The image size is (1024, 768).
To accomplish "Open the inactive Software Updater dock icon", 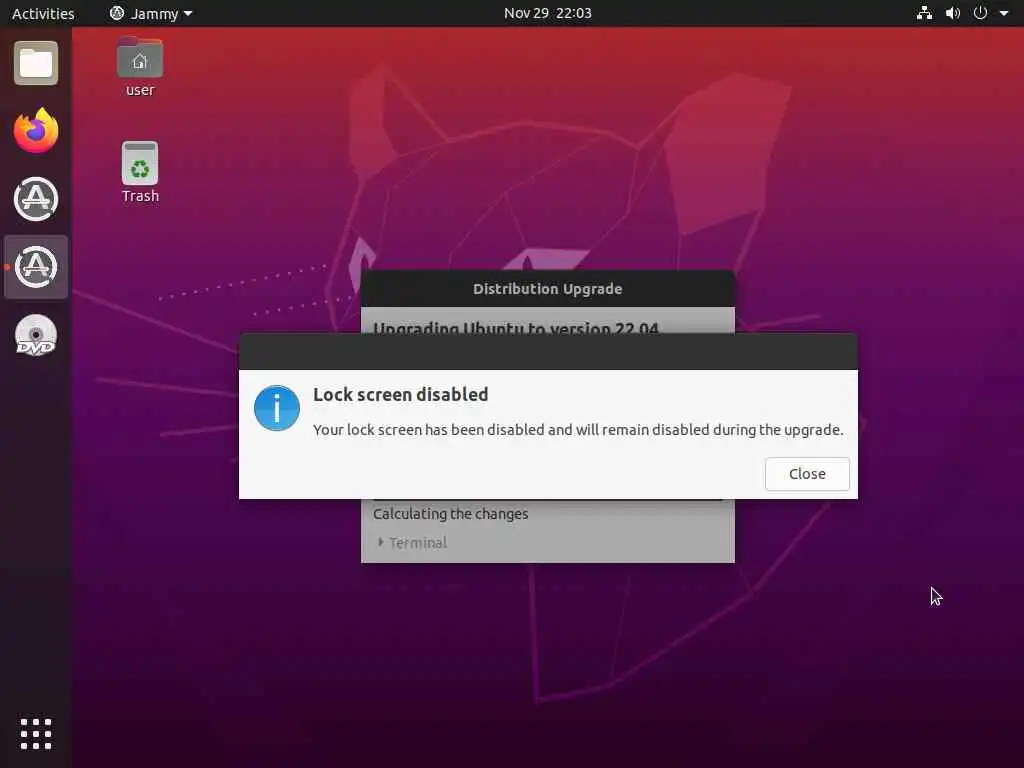I will tap(36, 199).
